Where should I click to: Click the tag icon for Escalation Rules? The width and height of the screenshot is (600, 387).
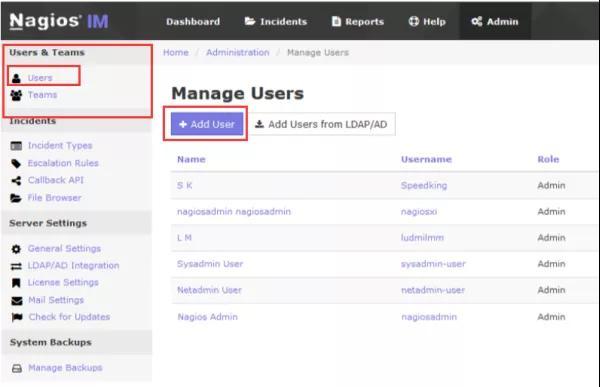(x=16, y=163)
